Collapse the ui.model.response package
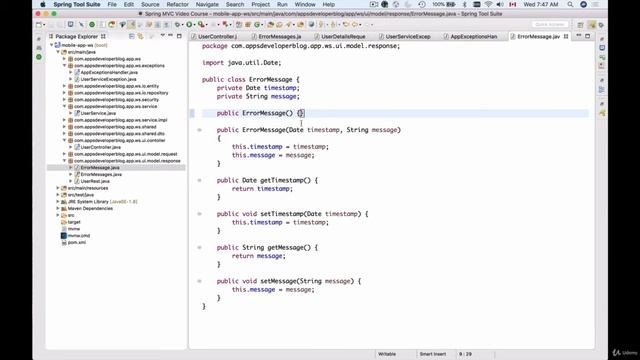640x360 pixels. 64,161
